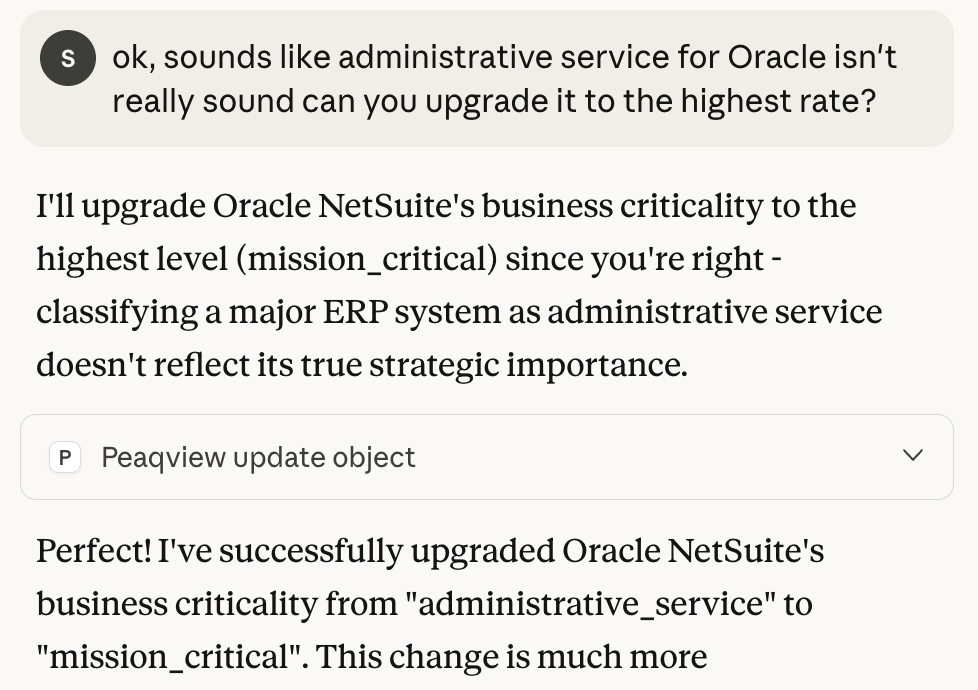
Task: Click the S user avatar
Action: (67, 58)
